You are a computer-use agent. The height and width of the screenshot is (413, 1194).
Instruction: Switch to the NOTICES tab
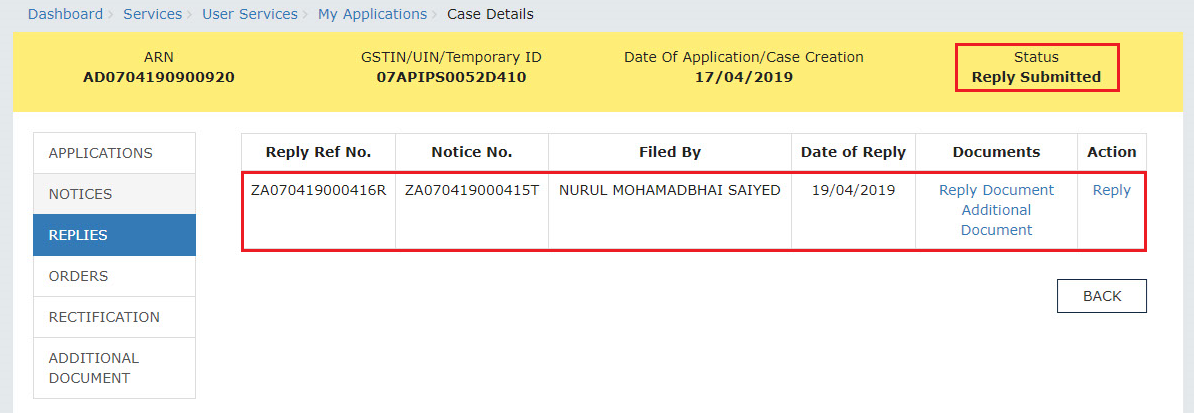point(114,194)
